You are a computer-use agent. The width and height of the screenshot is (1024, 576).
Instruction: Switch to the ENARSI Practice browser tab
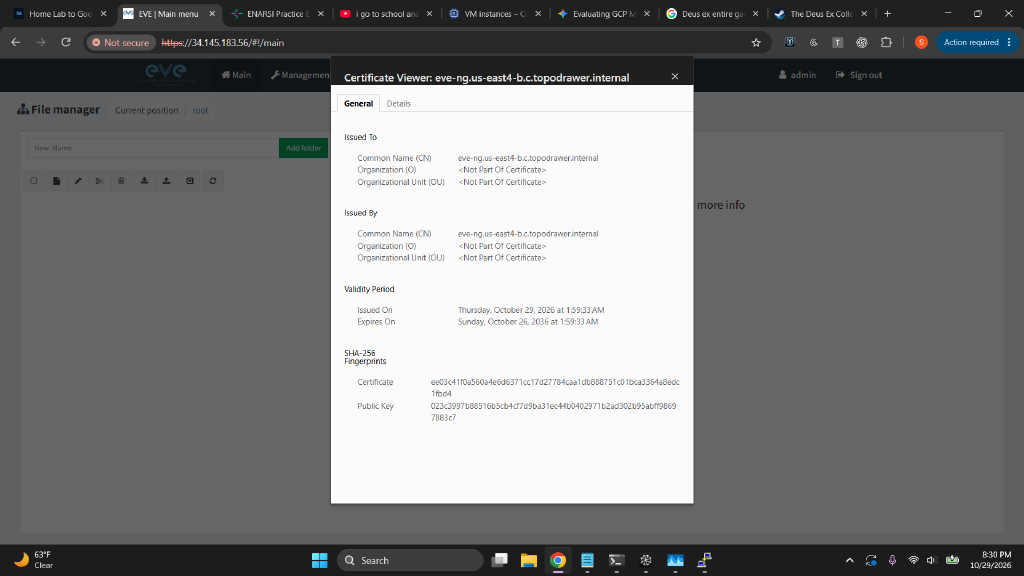(x=278, y=14)
